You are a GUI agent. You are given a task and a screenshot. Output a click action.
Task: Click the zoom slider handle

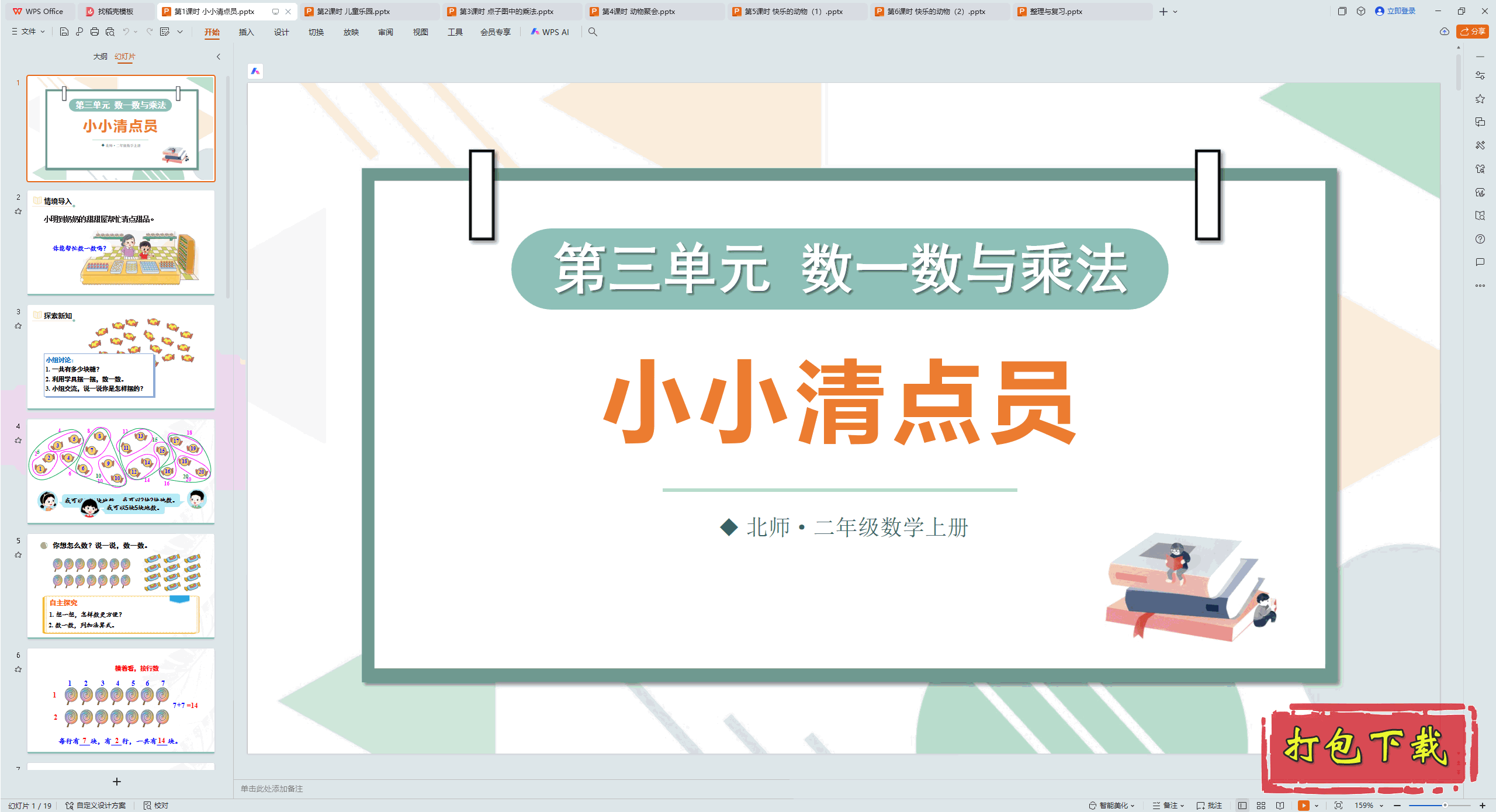[x=1445, y=805]
